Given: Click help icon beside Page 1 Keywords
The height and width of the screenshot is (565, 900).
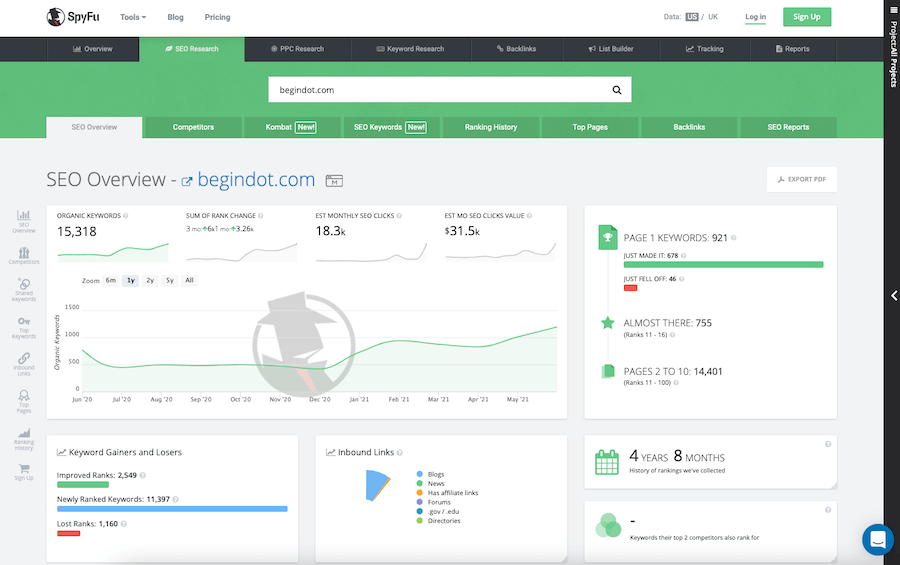Looking at the screenshot, I should (734, 238).
